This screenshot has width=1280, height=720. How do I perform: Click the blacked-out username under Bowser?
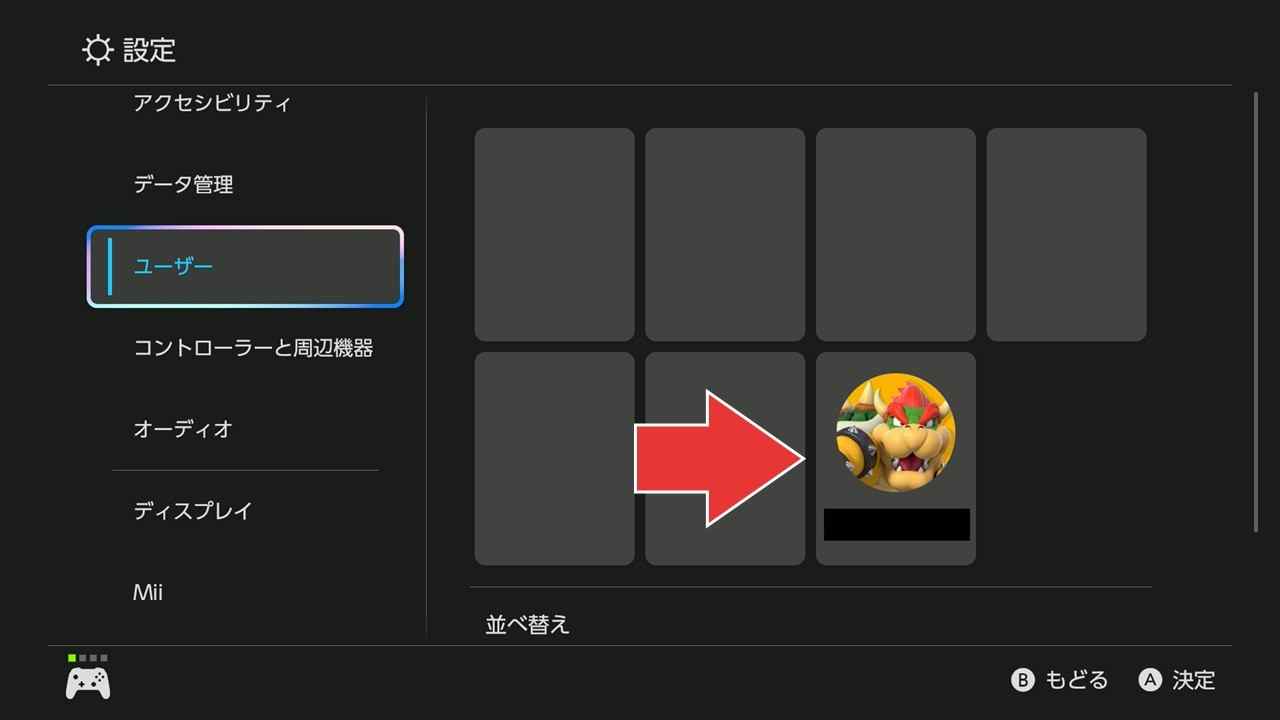(897, 525)
